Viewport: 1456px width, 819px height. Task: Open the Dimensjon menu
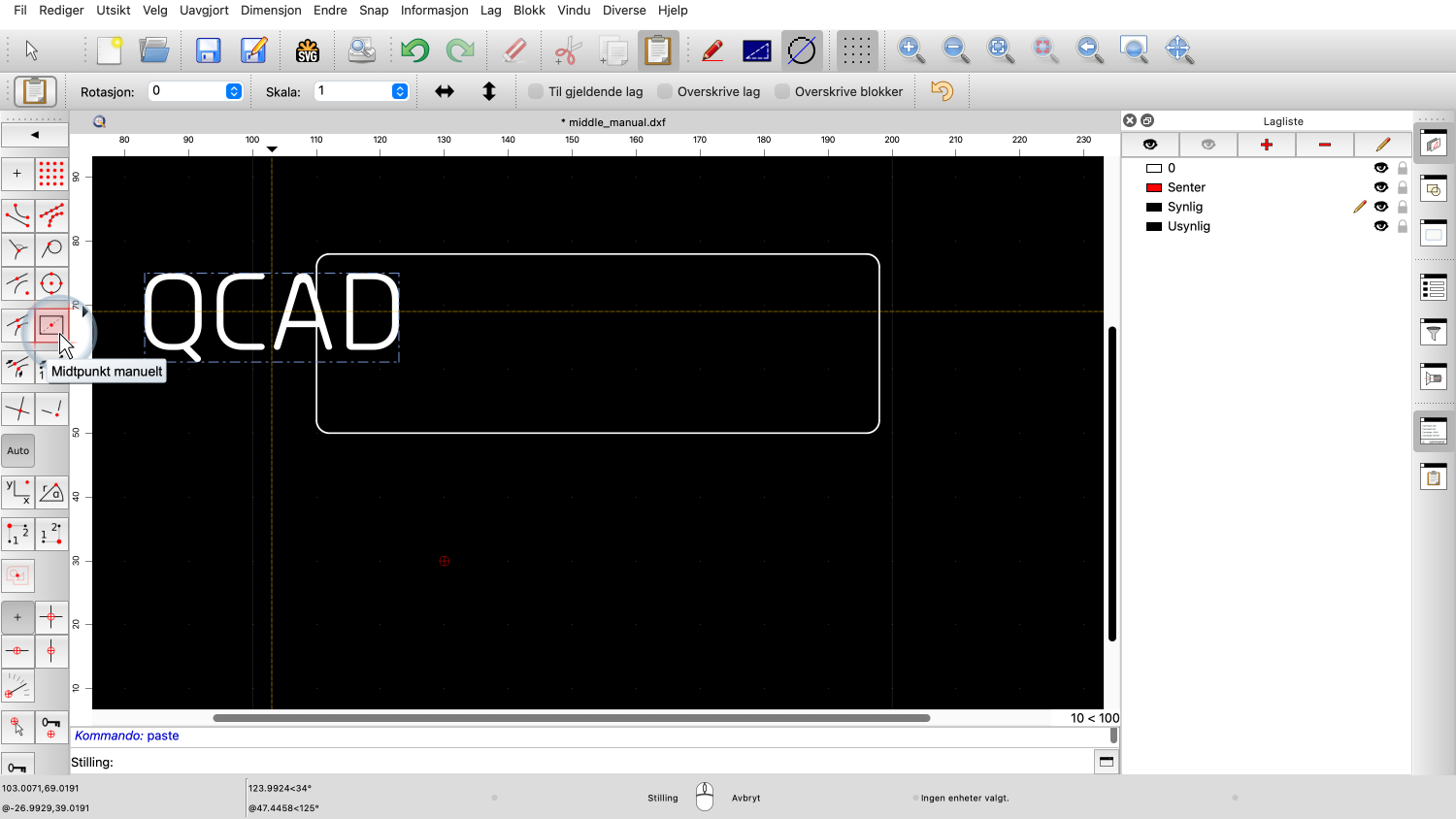tap(271, 10)
